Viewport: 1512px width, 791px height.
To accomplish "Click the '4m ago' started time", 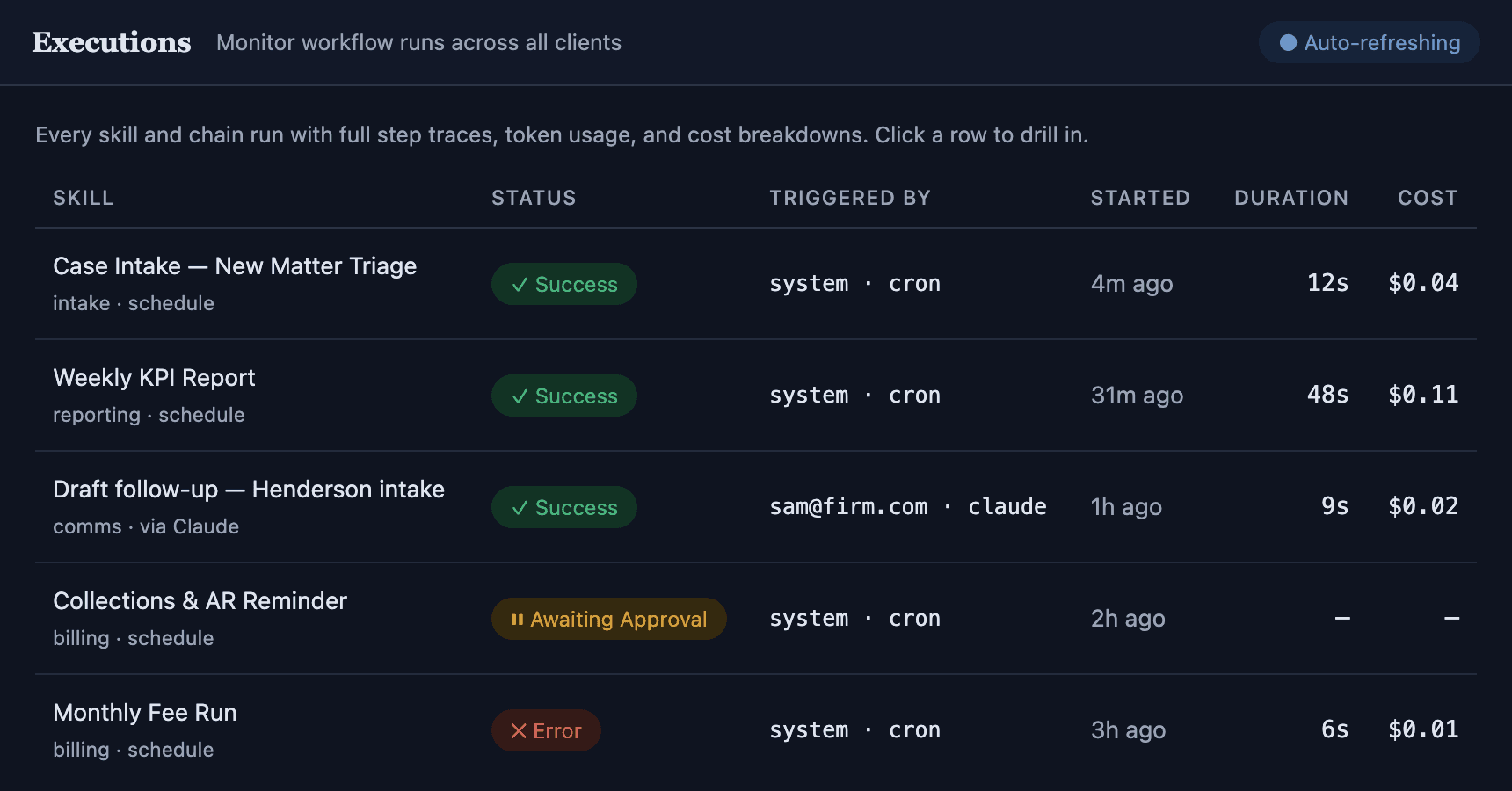I will 1132,284.
